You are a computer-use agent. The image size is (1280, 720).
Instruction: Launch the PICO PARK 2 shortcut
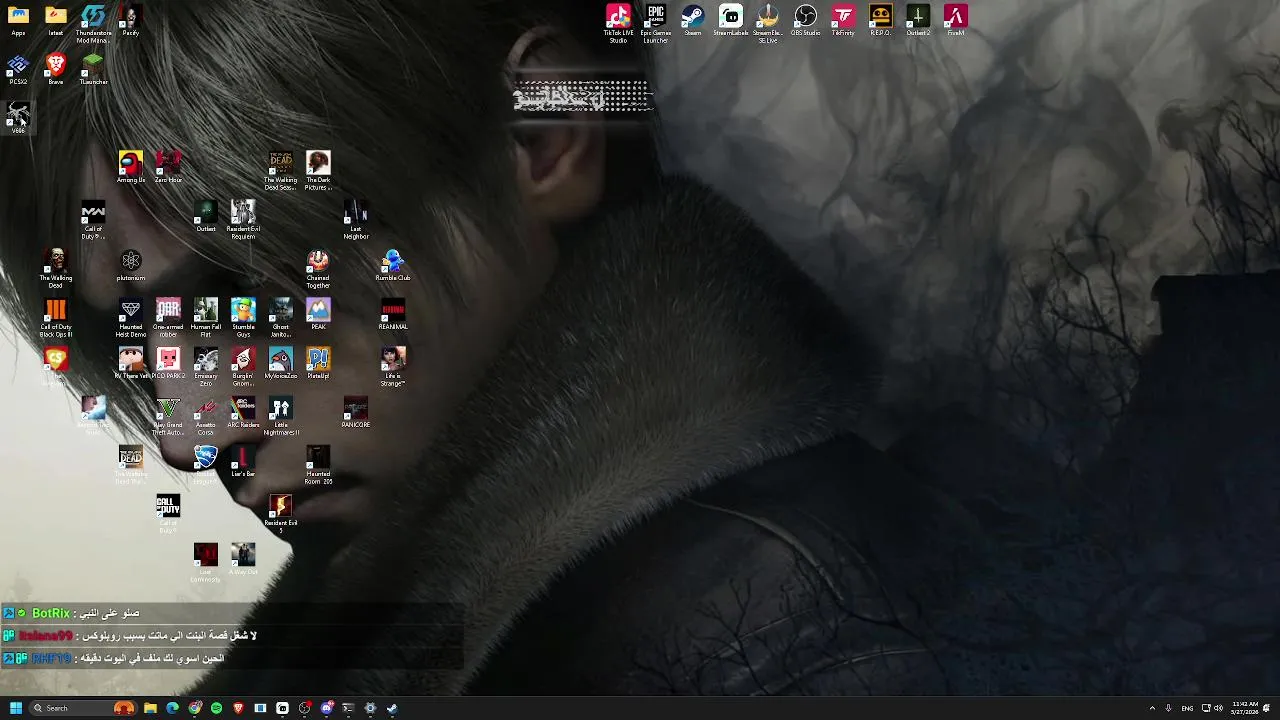pos(168,363)
